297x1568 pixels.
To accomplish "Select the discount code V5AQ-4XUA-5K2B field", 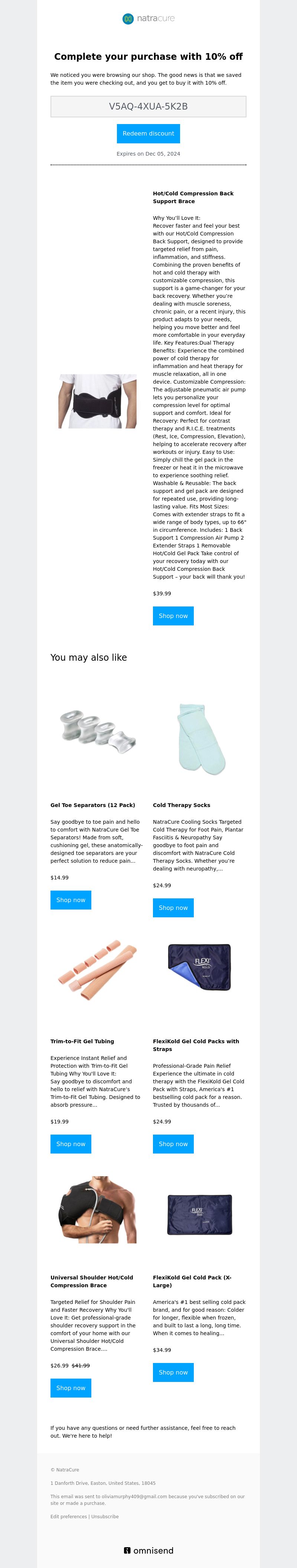I will point(148,107).
